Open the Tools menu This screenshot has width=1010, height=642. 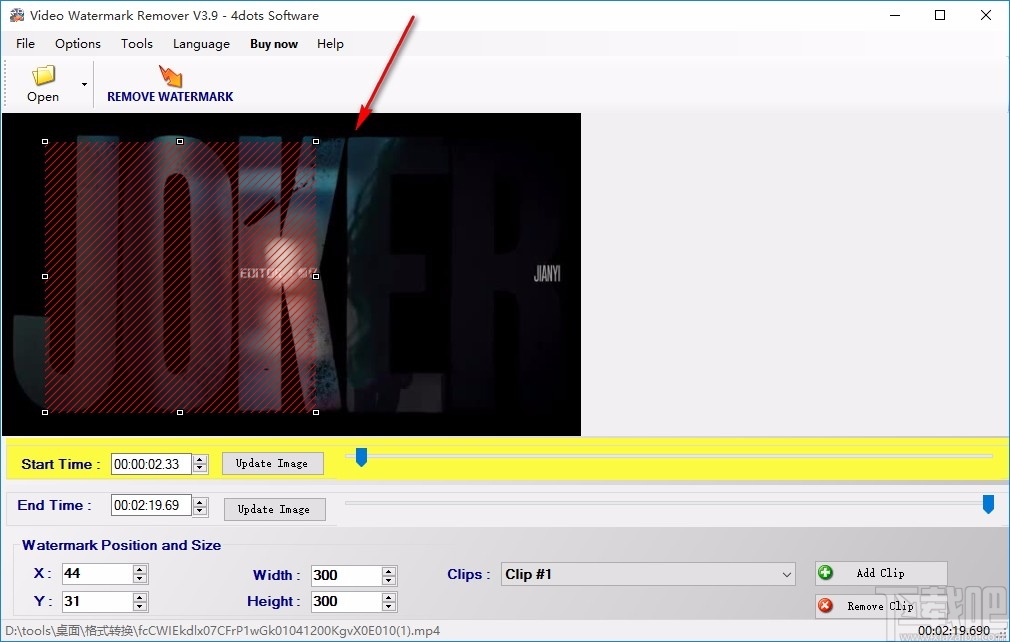136,44
